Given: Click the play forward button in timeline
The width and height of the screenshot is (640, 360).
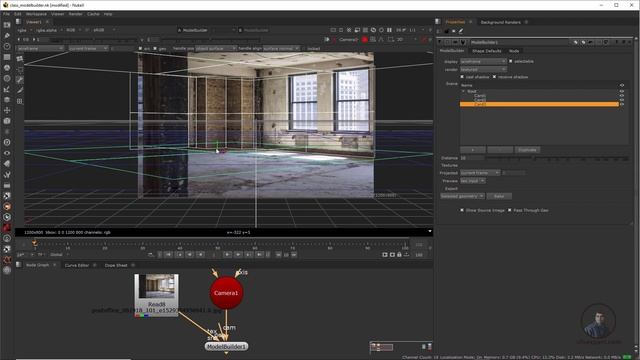Looking at the screenshot, I should coord(227,254).
